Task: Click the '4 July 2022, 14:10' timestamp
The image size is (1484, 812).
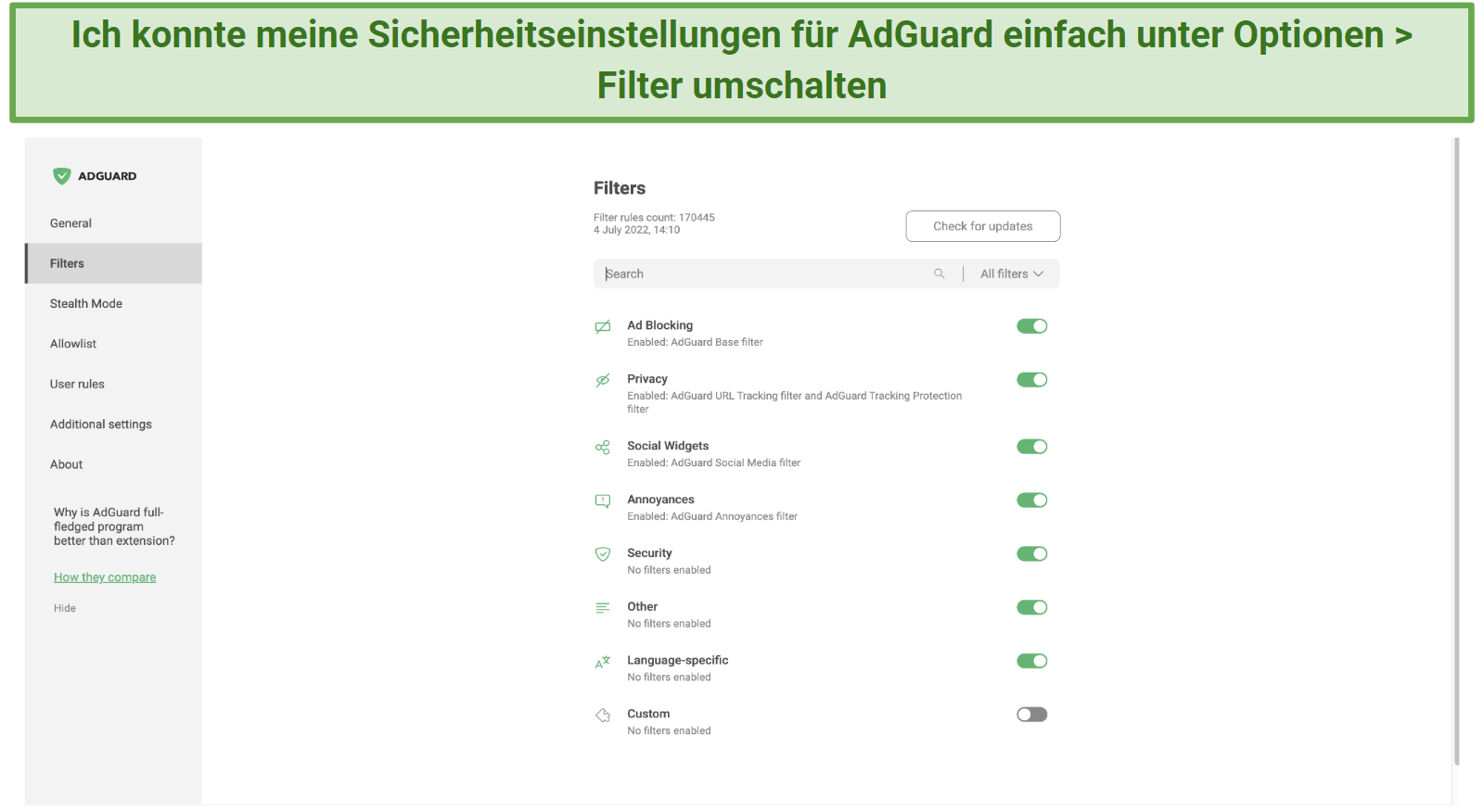Action: [636, 230]
